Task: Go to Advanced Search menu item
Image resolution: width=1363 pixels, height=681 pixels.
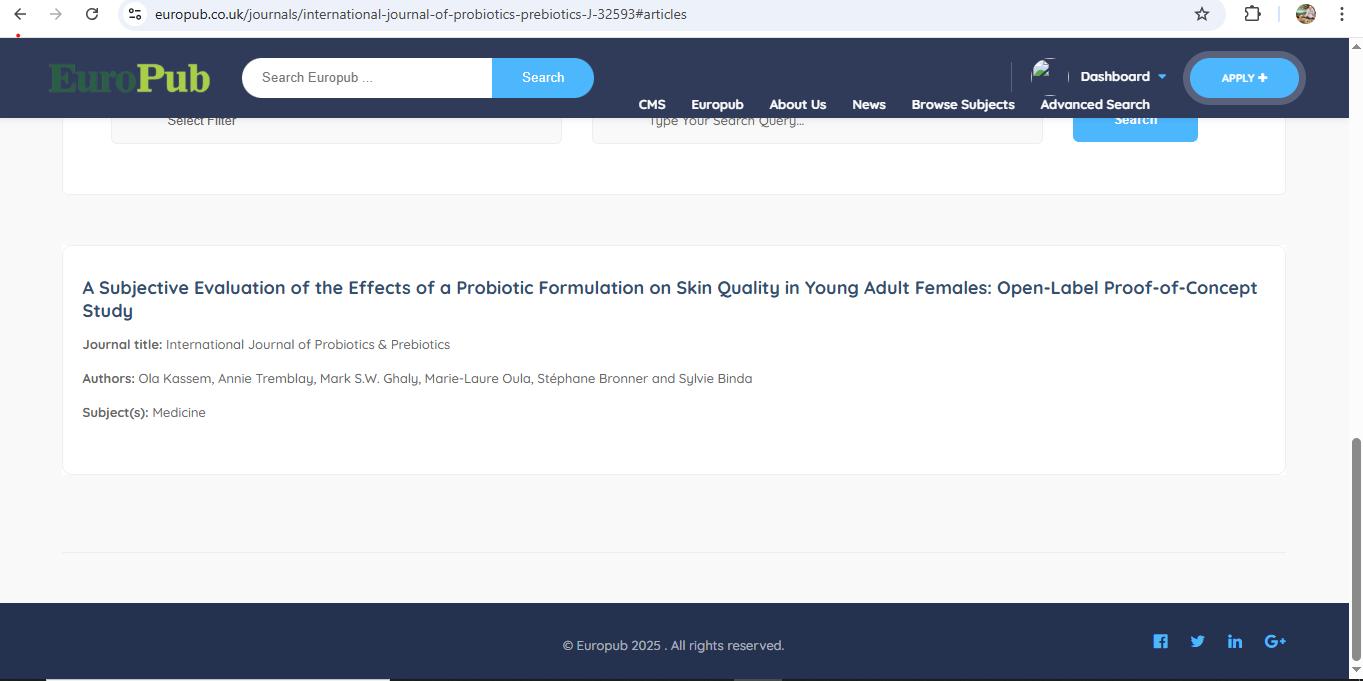Action: [x=1094, y=105]
